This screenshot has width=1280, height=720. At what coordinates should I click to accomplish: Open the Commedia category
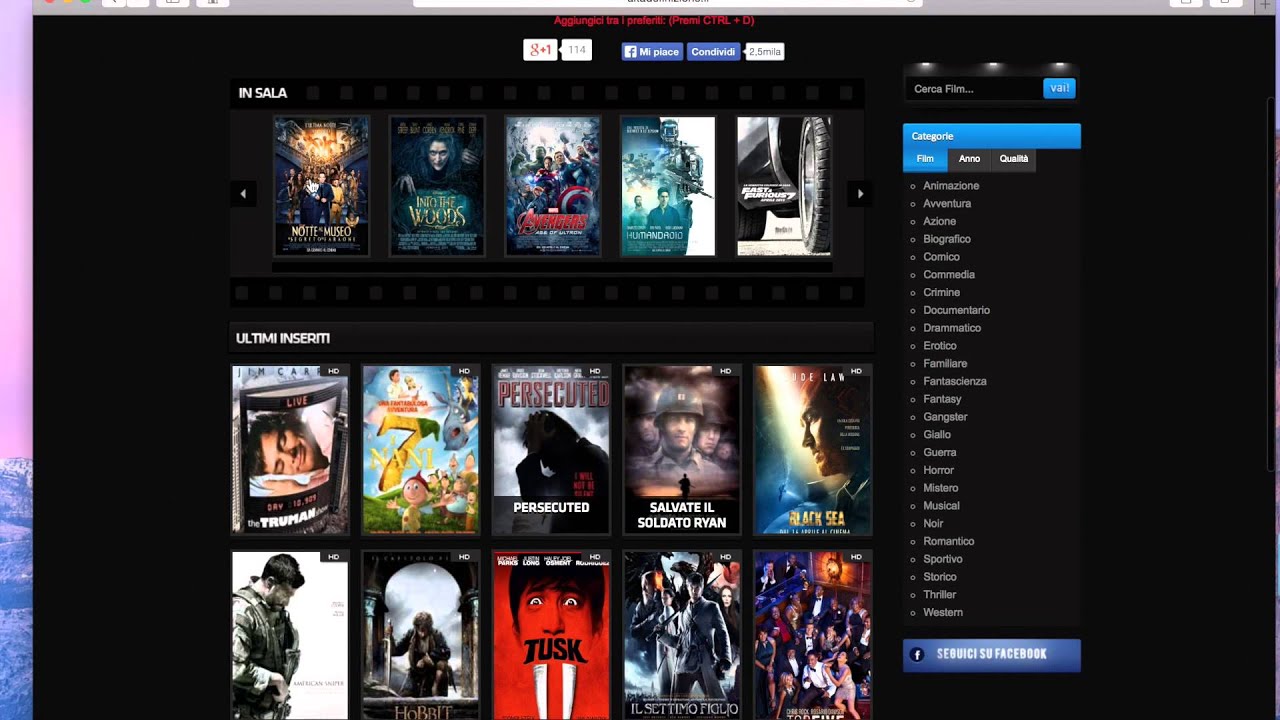click(x=949, y=275)
